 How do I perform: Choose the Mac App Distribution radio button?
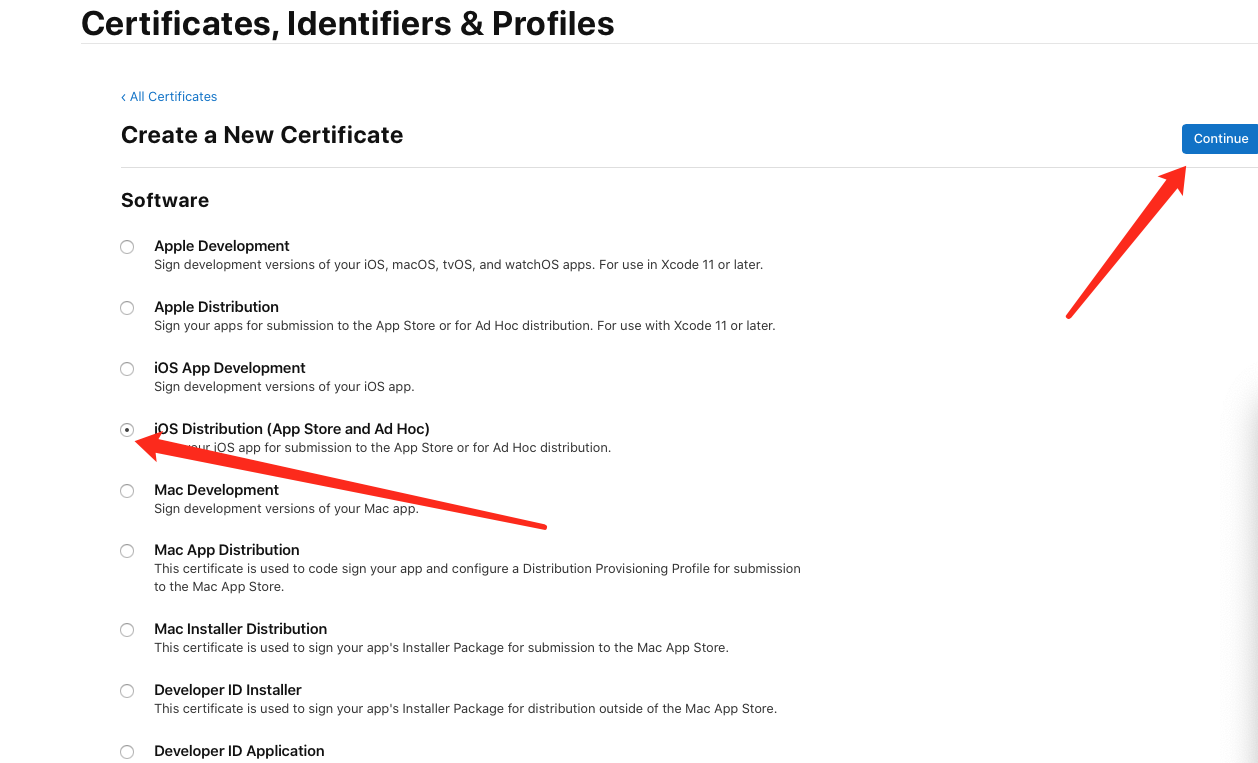pos(127,551)
